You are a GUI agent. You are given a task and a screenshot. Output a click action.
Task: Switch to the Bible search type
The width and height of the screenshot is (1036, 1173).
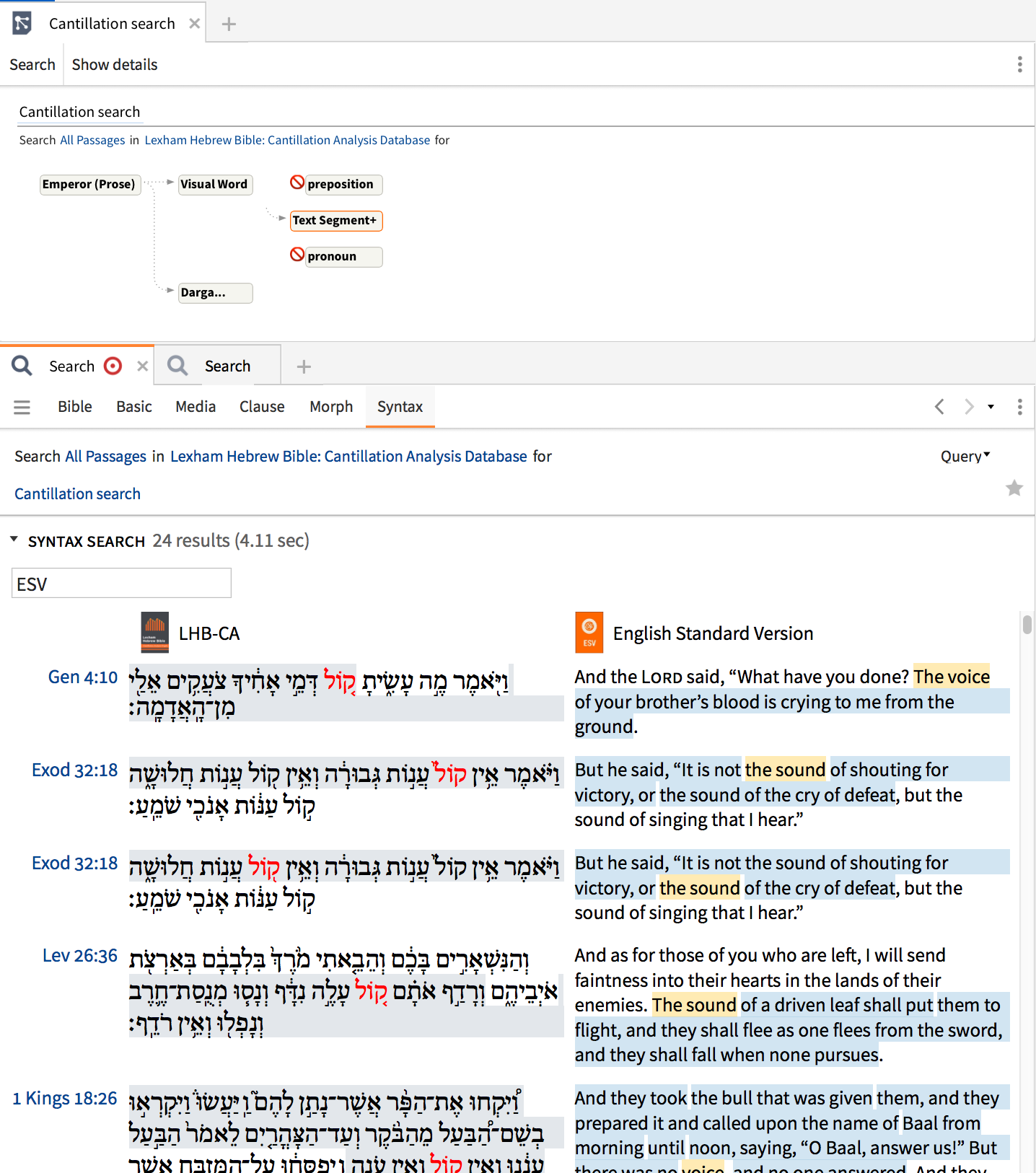[75, 407]
